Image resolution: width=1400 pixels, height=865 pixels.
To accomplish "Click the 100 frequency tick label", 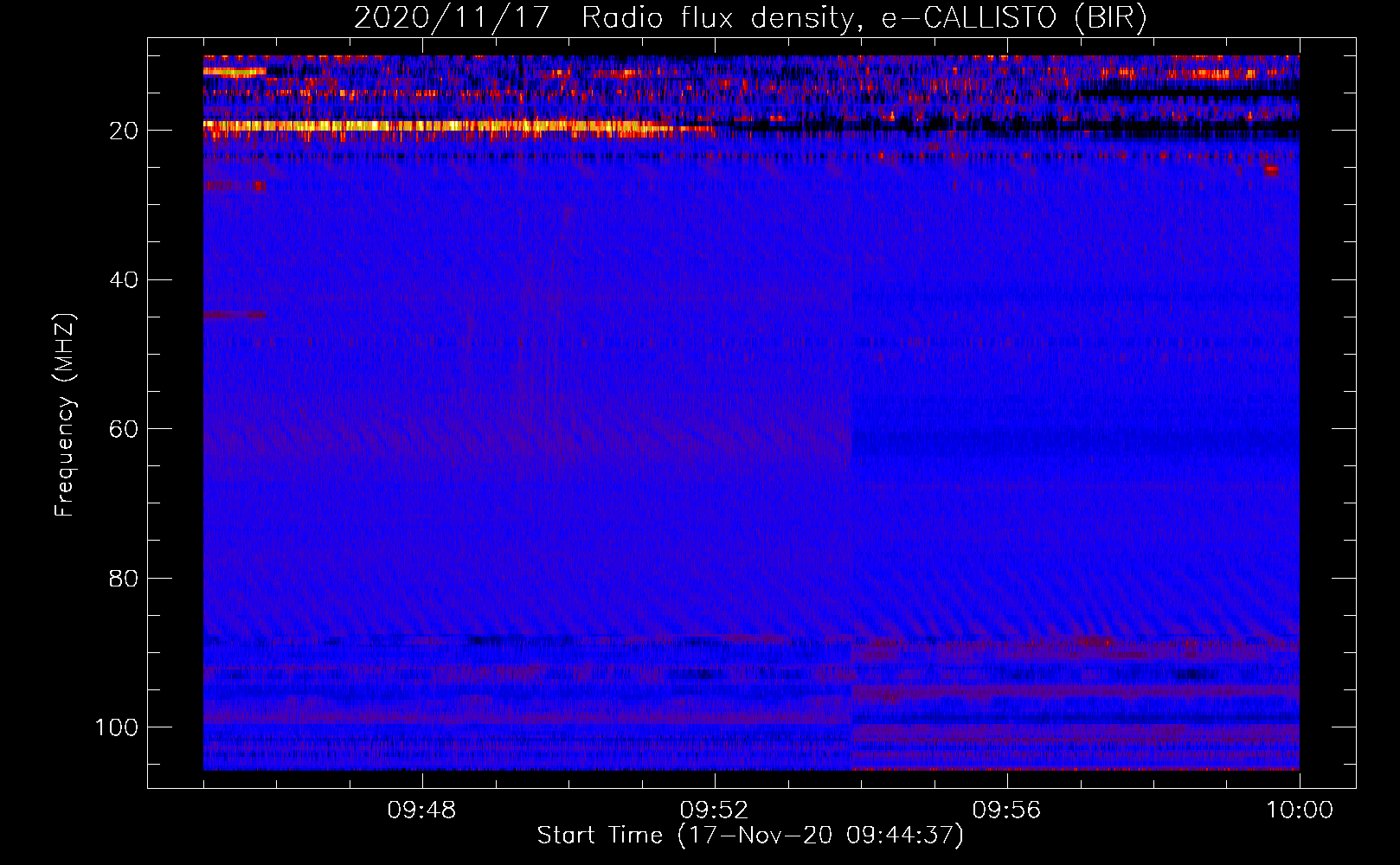I will coord(117,727).
